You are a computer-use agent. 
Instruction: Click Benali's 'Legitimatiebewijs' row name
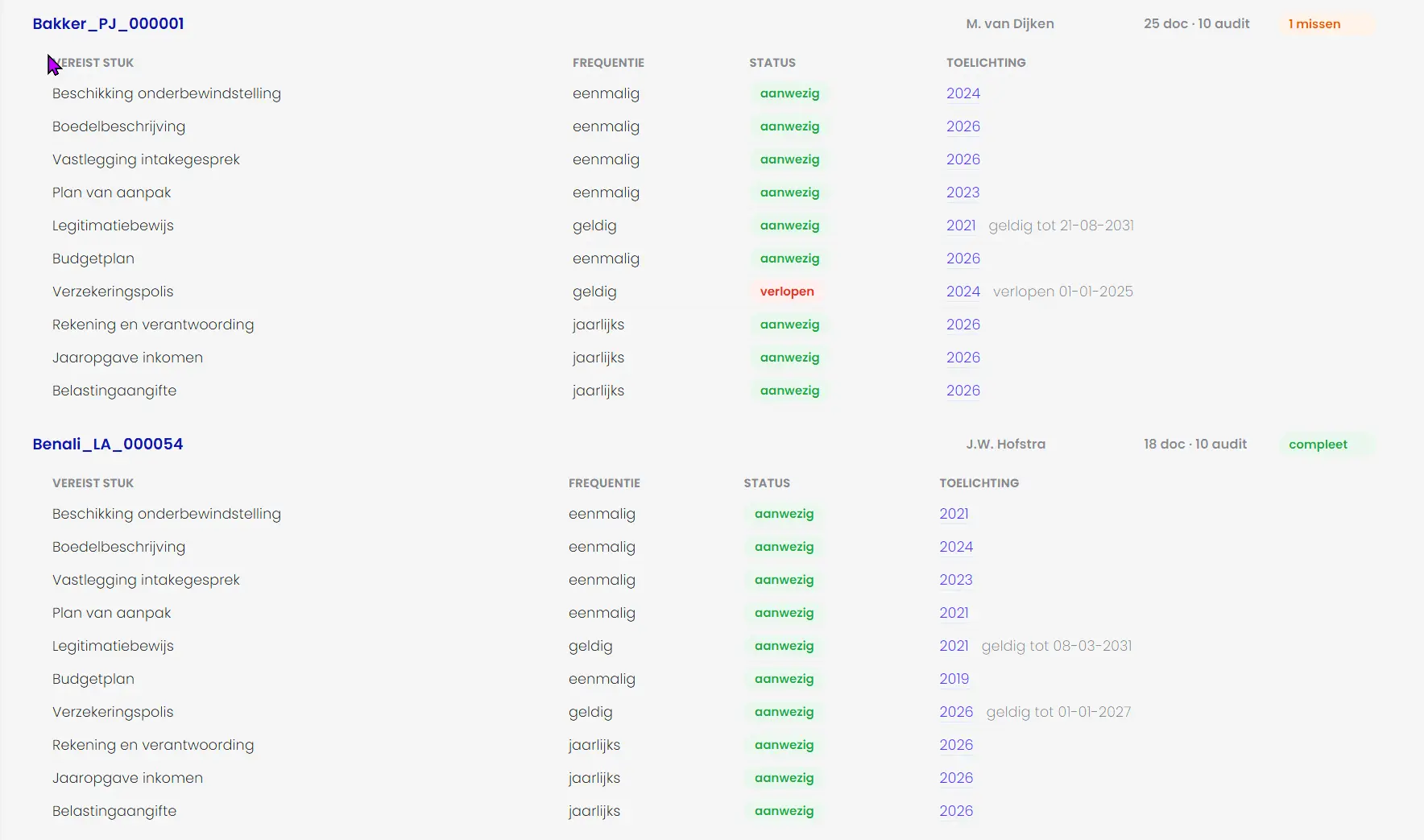(x=113, y=646)
